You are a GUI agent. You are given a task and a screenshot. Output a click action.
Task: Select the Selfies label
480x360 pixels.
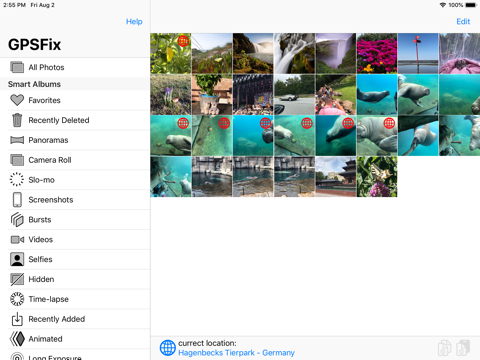40,259
